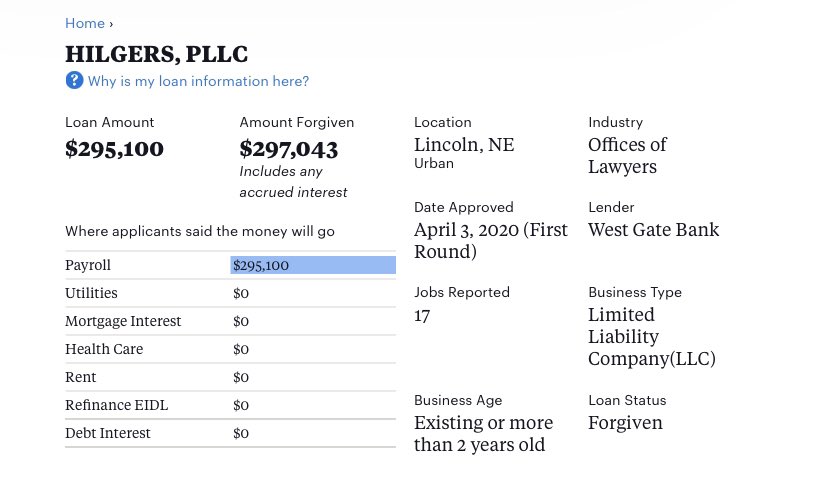Click the Offices of Lawyers industry text
This screenshot has height=502, width=828.
[627, 156]
